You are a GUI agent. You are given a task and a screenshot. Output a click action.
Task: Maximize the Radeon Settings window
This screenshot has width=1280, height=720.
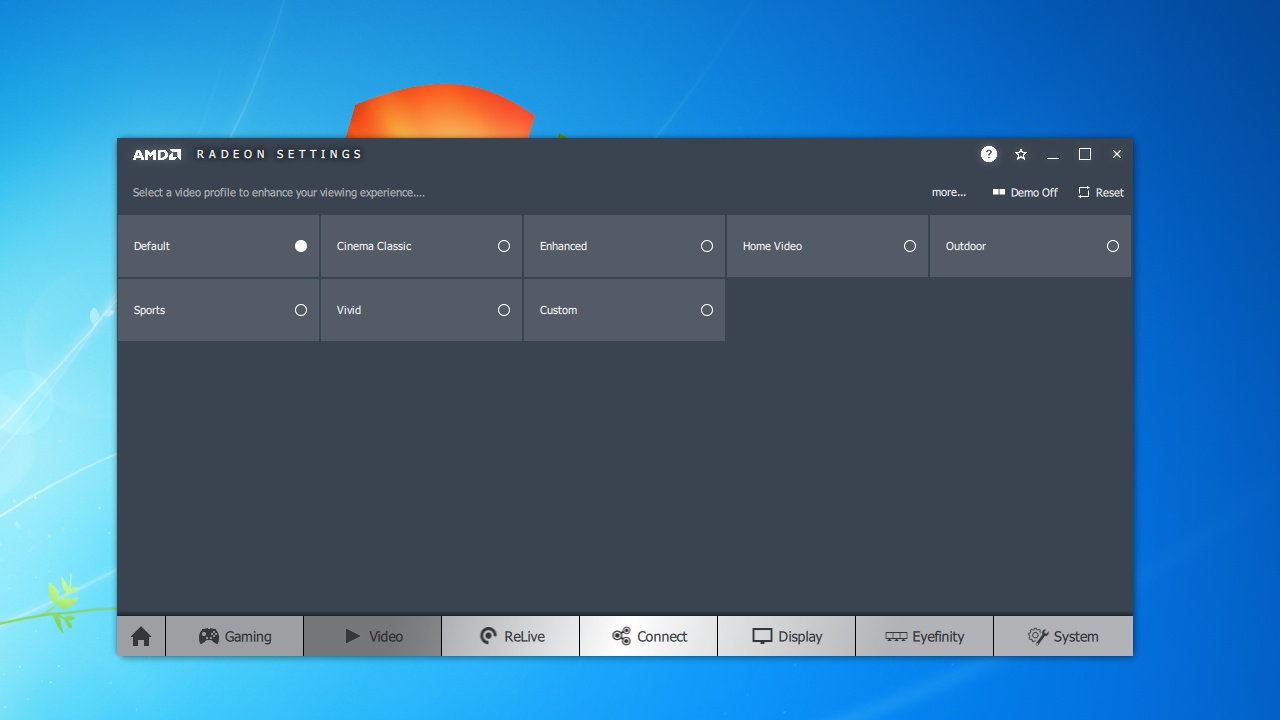click(x=1085, y=154)
